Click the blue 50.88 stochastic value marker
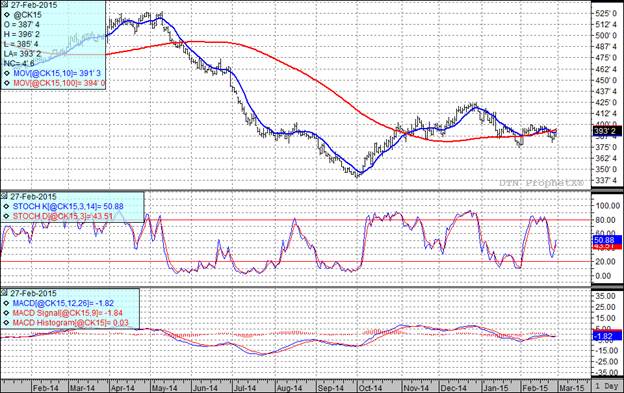The height and width of the screenshot is (393, 624). coord(607,240)
